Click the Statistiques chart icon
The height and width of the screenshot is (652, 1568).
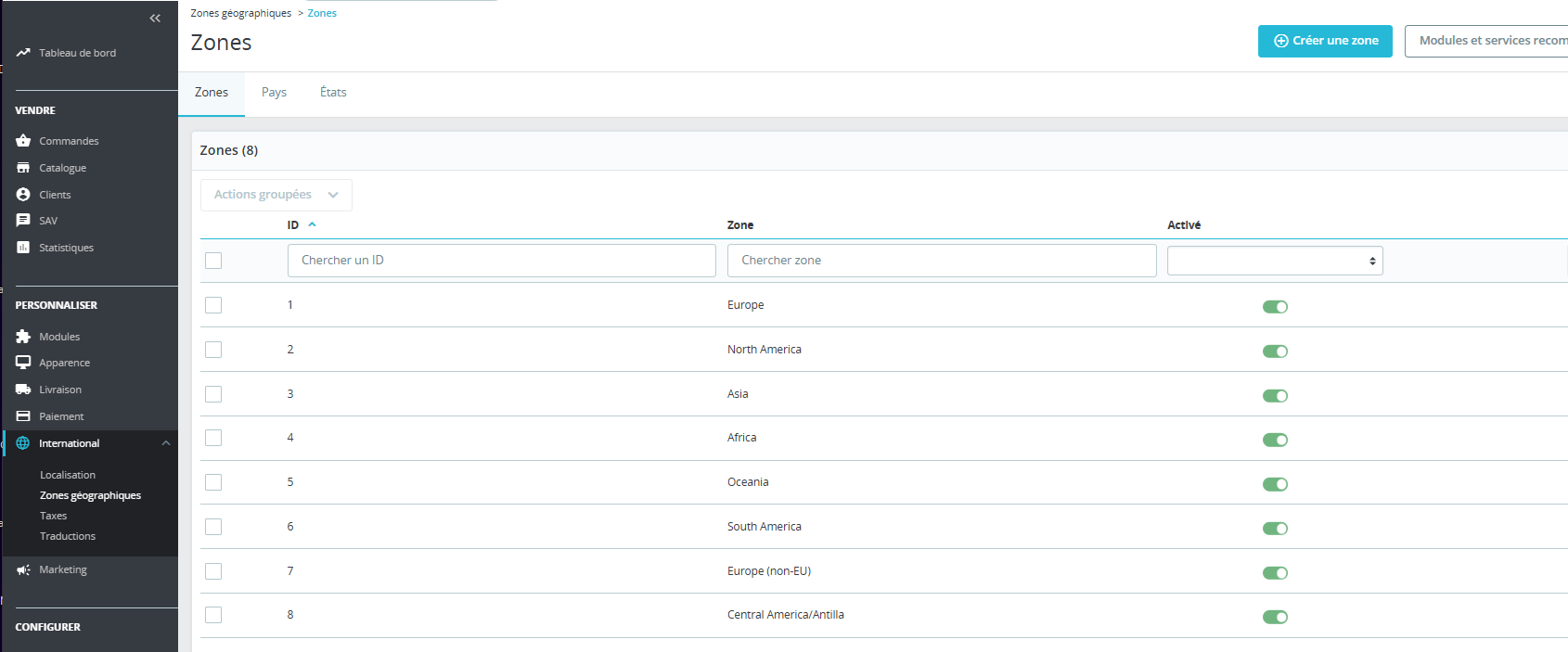23,248
